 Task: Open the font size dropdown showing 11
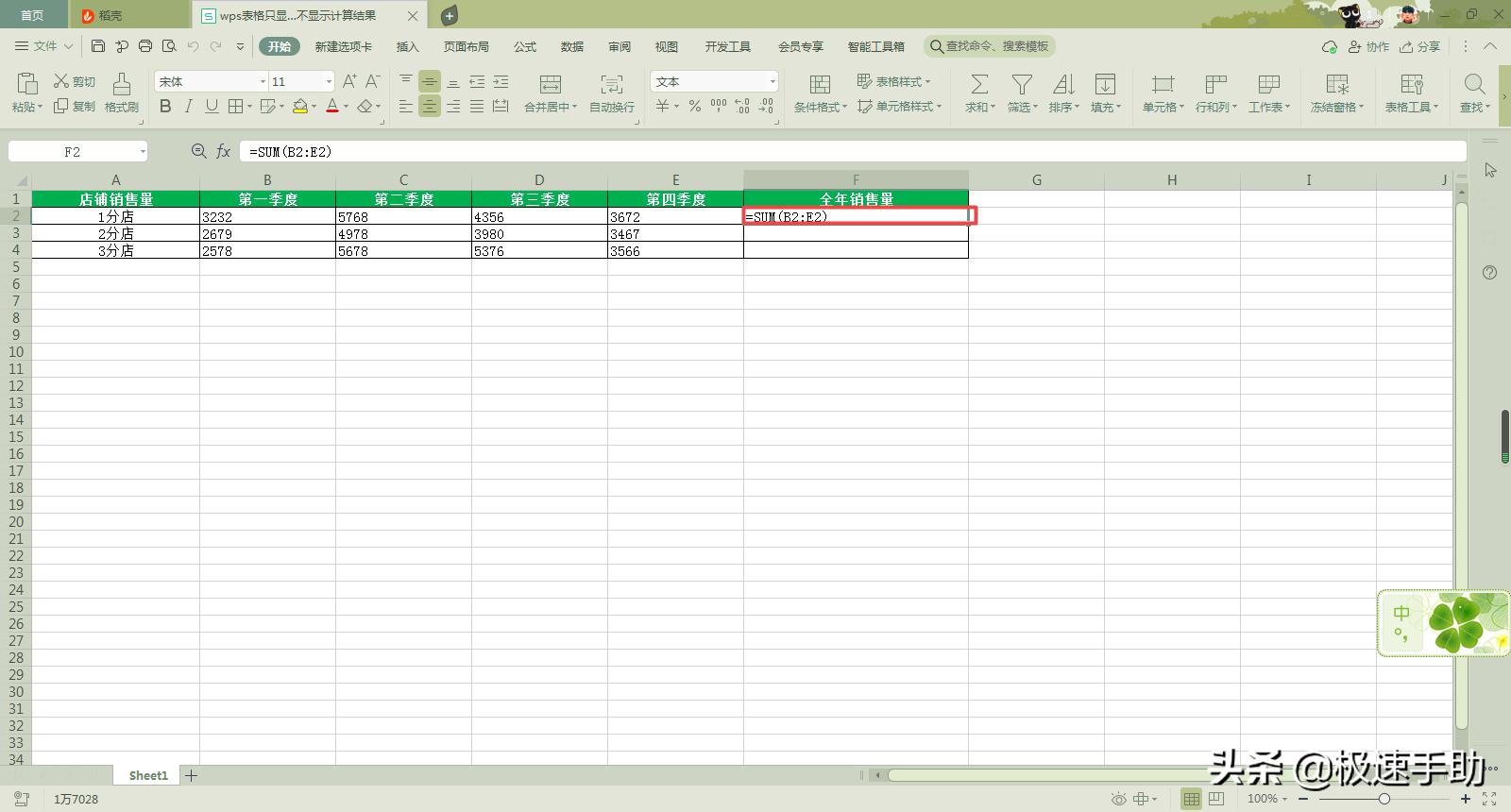329,81
